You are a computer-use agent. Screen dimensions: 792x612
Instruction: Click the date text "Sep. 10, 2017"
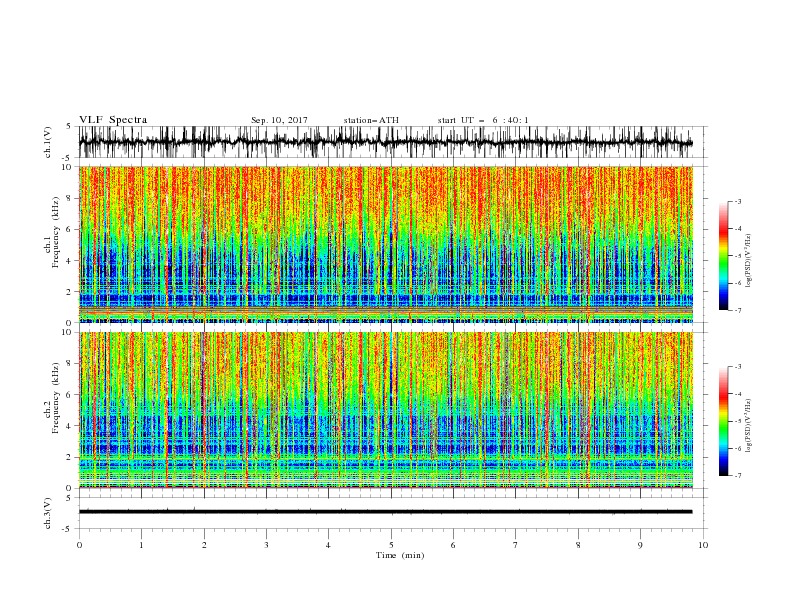click(279, 120)
